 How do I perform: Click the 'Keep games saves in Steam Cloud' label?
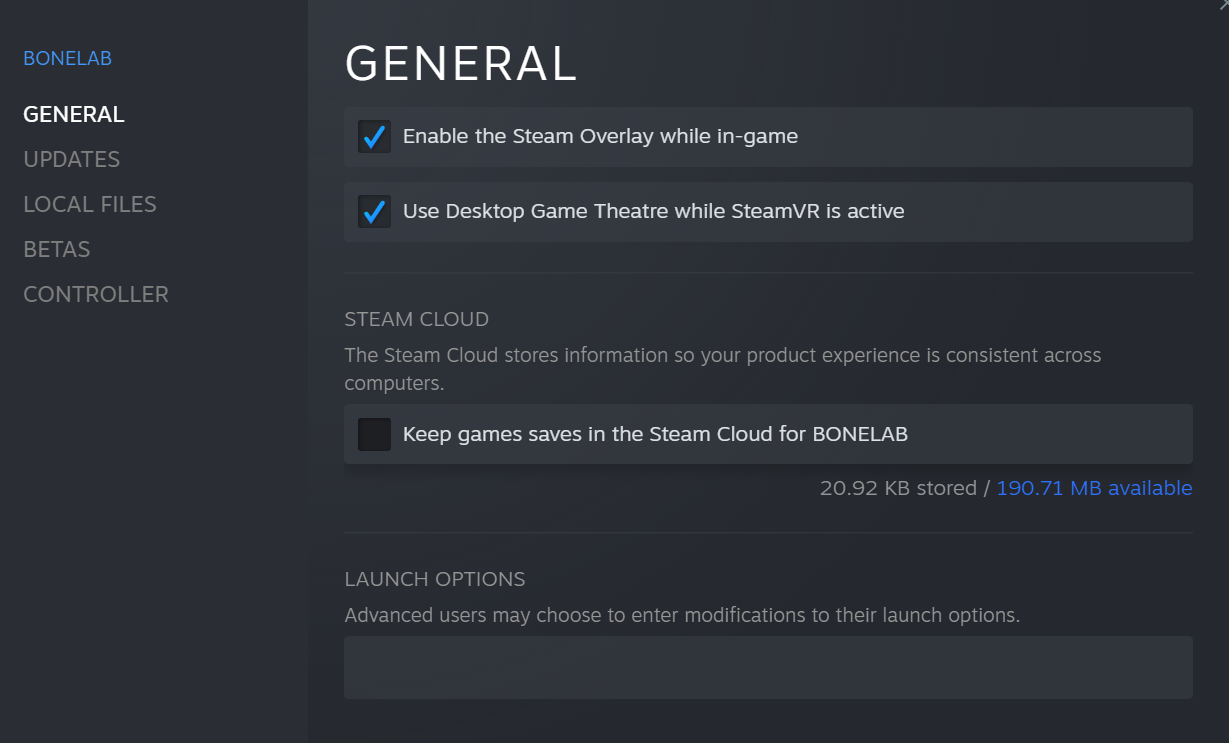[655, 434]
